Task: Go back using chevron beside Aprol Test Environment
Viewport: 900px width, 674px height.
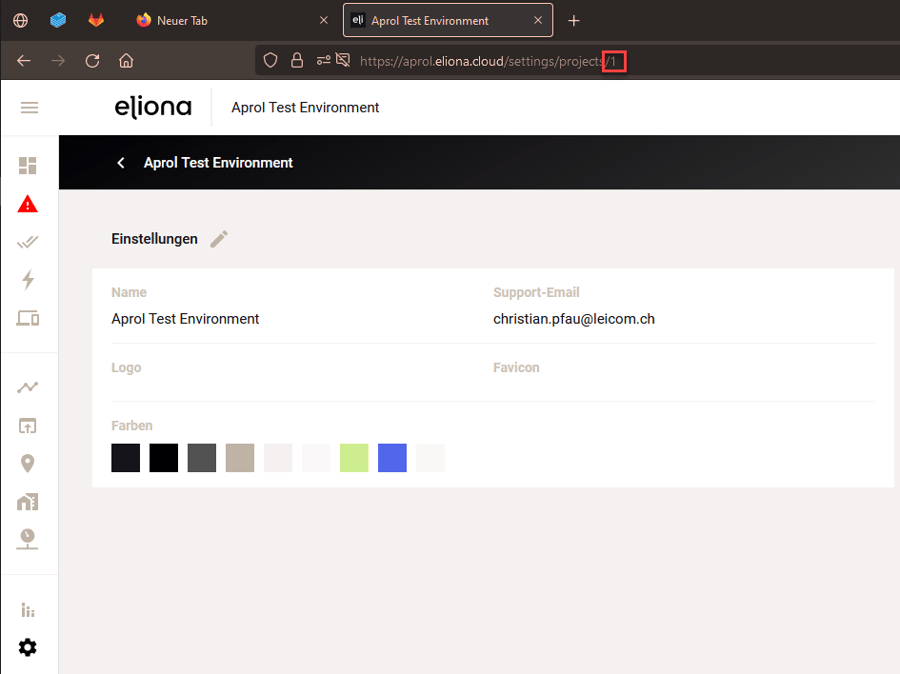Action: coord(121,163)
